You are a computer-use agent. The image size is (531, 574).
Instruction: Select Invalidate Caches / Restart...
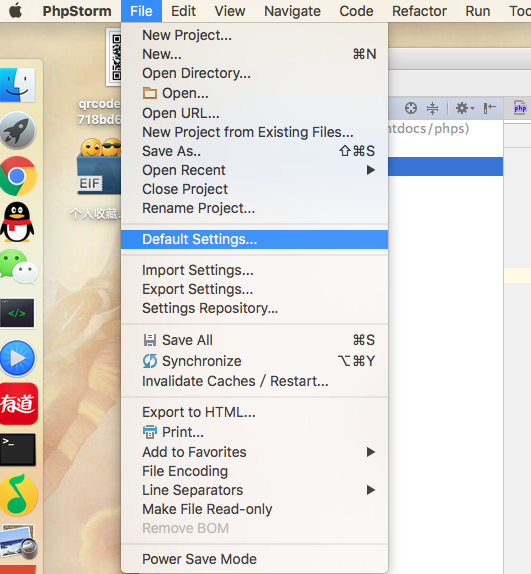click(x=254, y=381)
